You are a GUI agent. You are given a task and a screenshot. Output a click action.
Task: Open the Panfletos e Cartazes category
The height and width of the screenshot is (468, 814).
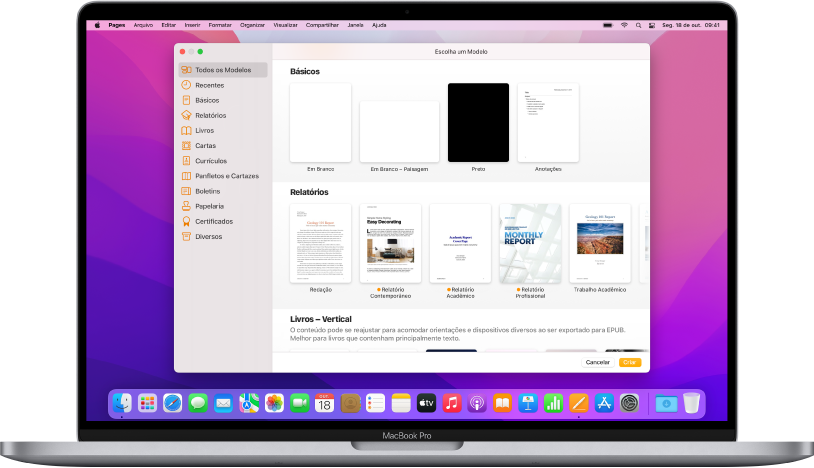click(226, 176)
